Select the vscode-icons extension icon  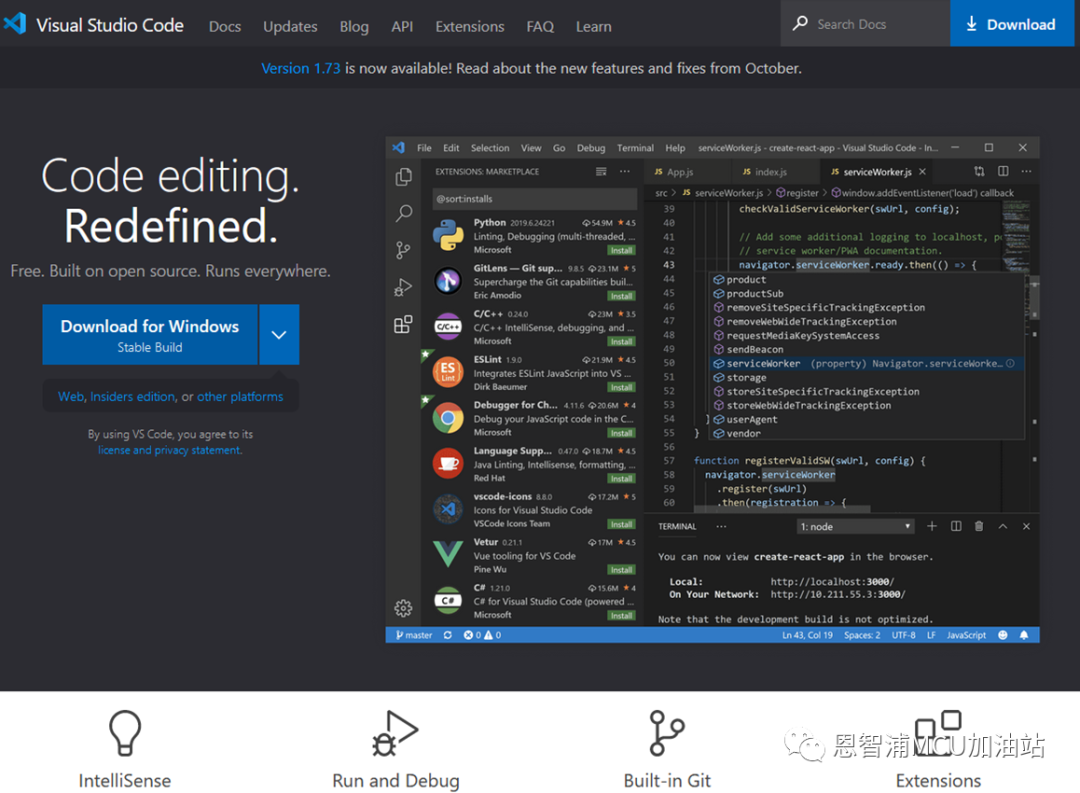[448, 509]
